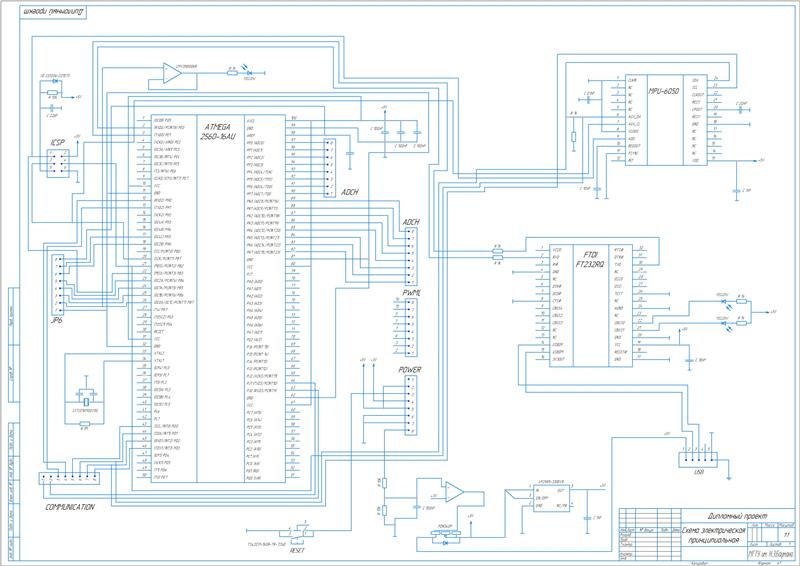Image resolution: width=800 pixels, height=566 pixels.
Task: Click the 'Дипломный проект' title block text
Action: (x=737, y=516)
